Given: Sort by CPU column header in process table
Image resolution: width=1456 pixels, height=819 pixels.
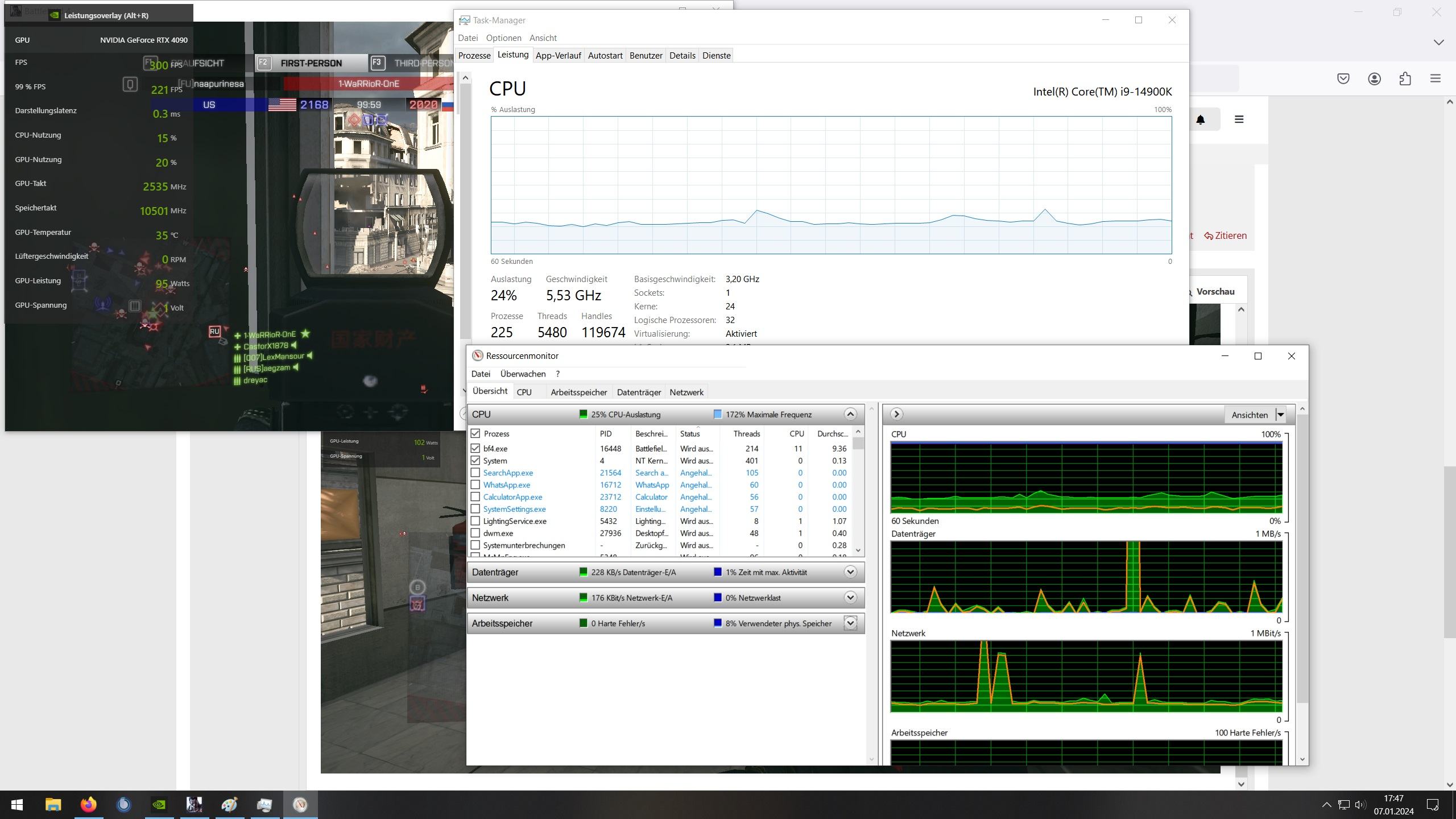Looking at the screenshot, I should point(796,433).
